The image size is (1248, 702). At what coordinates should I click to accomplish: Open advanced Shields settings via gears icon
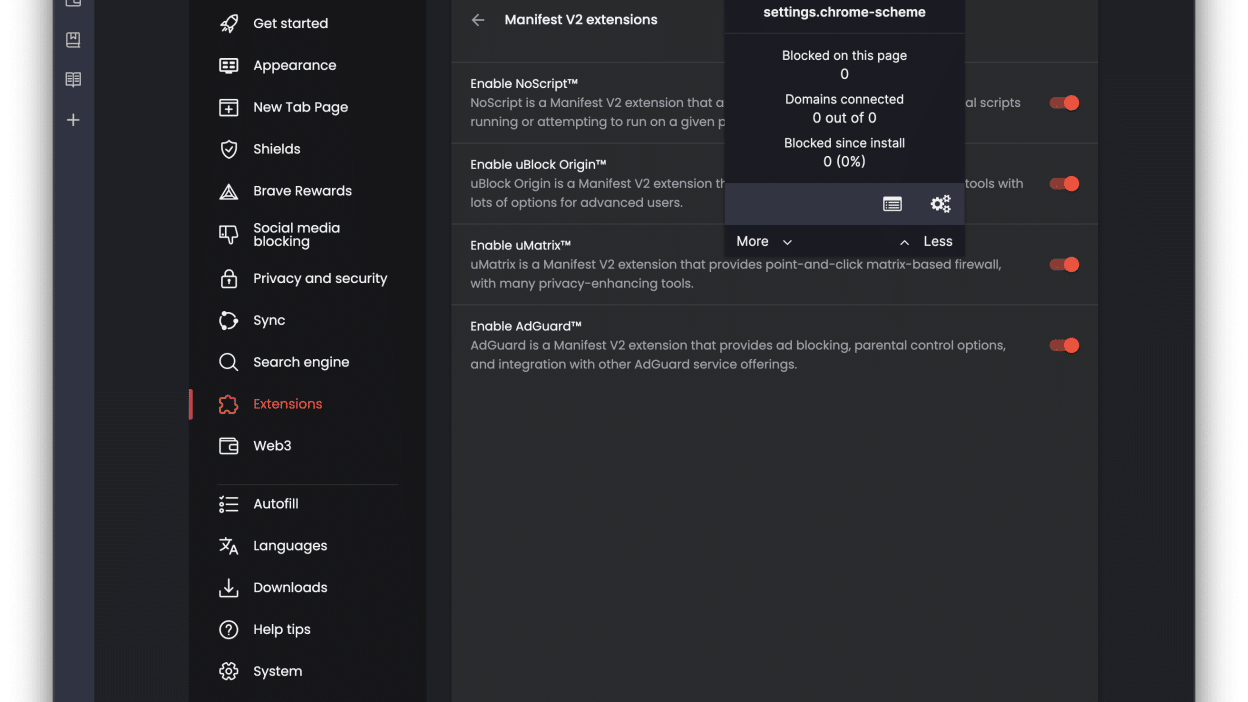pos(940,203)
